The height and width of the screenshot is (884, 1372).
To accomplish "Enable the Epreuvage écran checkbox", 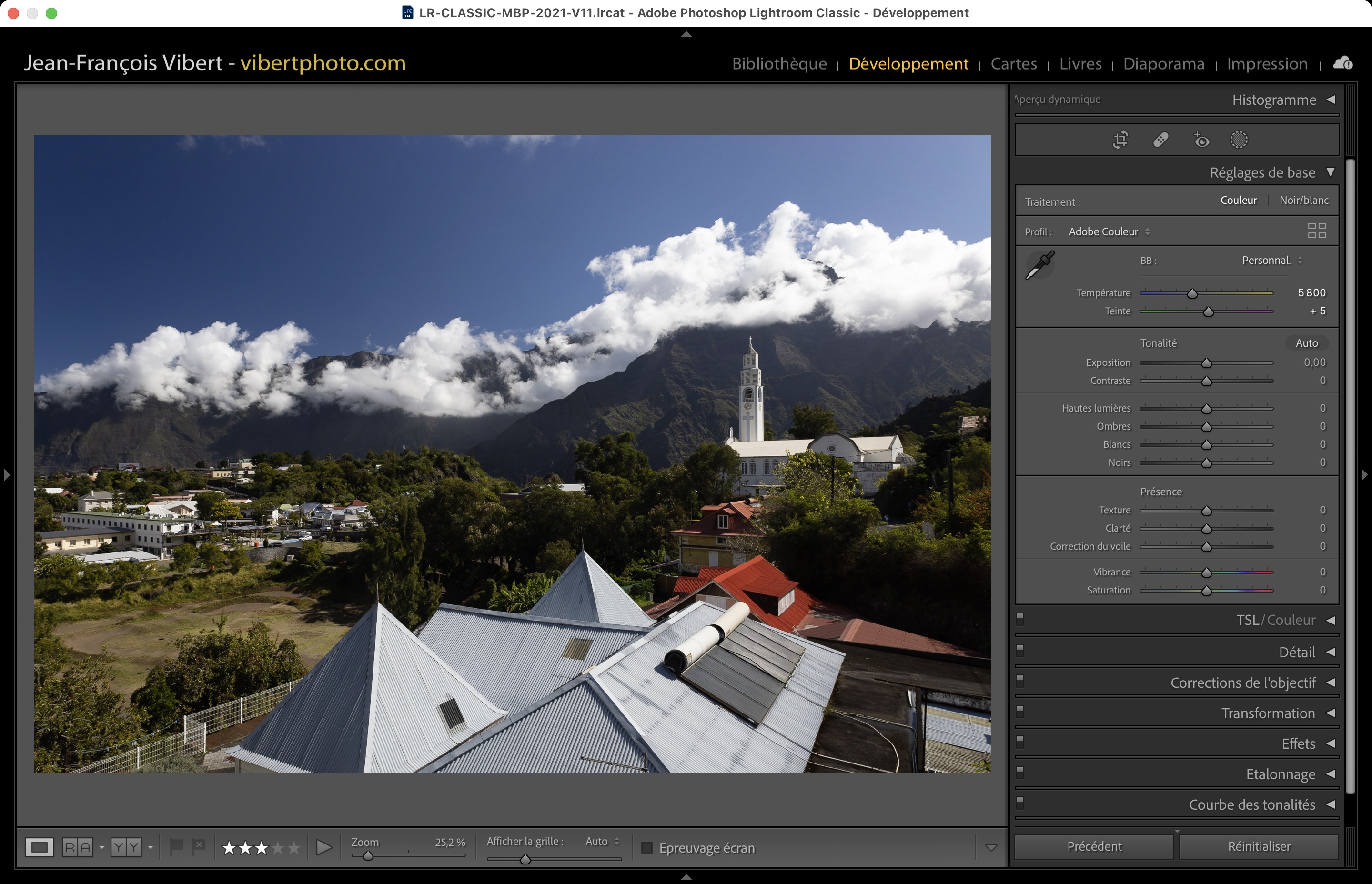I will coord(647,848).
